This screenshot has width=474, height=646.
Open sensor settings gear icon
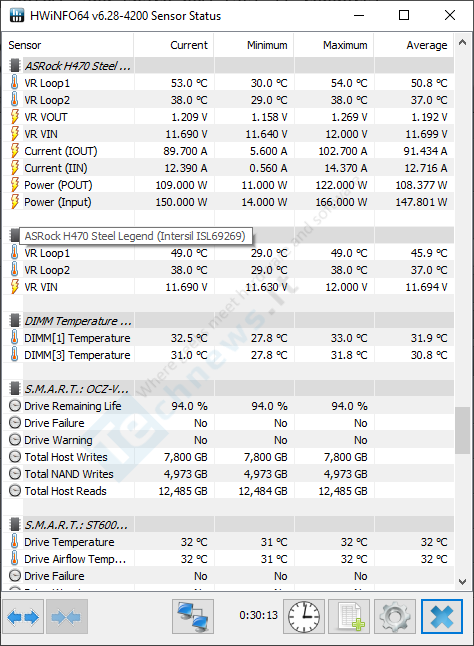(x=395, y=617)
